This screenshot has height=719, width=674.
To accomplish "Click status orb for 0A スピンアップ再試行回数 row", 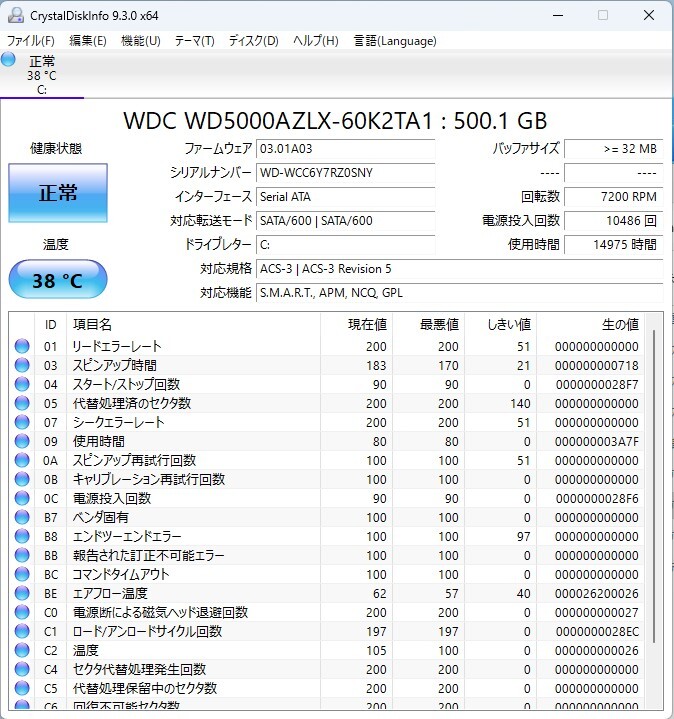I will coord(22,460).
